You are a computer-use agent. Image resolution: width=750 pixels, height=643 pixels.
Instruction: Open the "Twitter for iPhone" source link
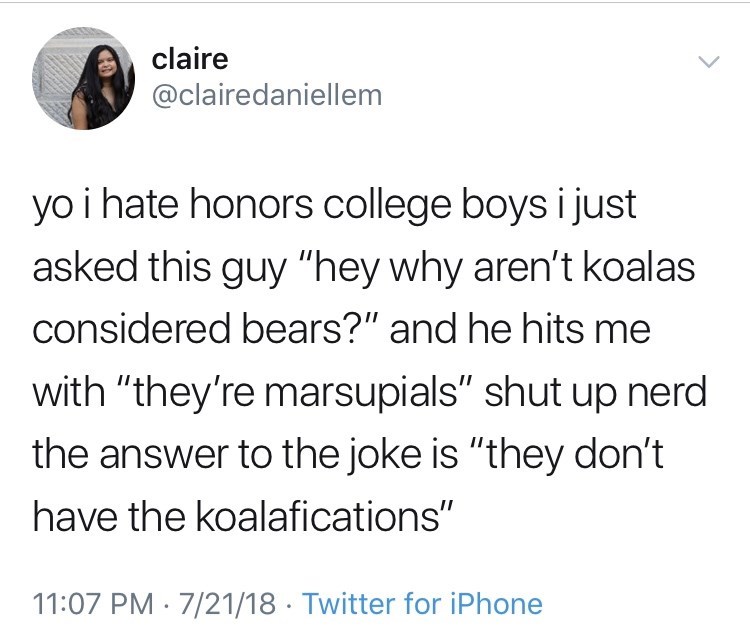coord(422,603)
